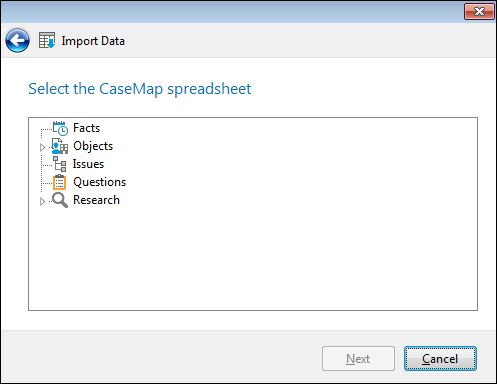Choose the Questions spreadsheet label
The width and height of the screenshot is (497, 384).
point(99,182)
